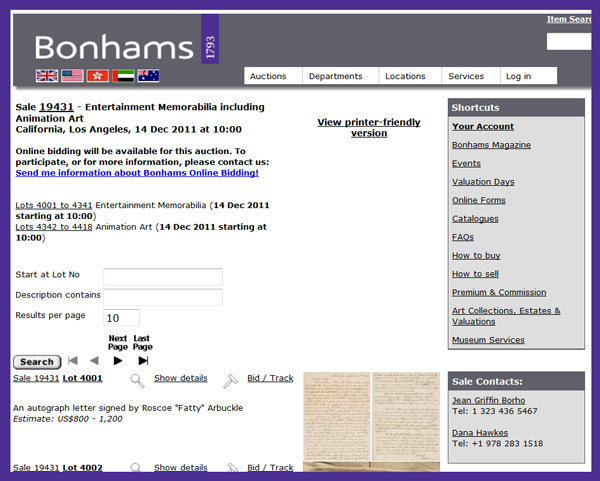Focus the Start at Lot No field
Viewport: 600px width, 481px height.
[x=163, y=277]
